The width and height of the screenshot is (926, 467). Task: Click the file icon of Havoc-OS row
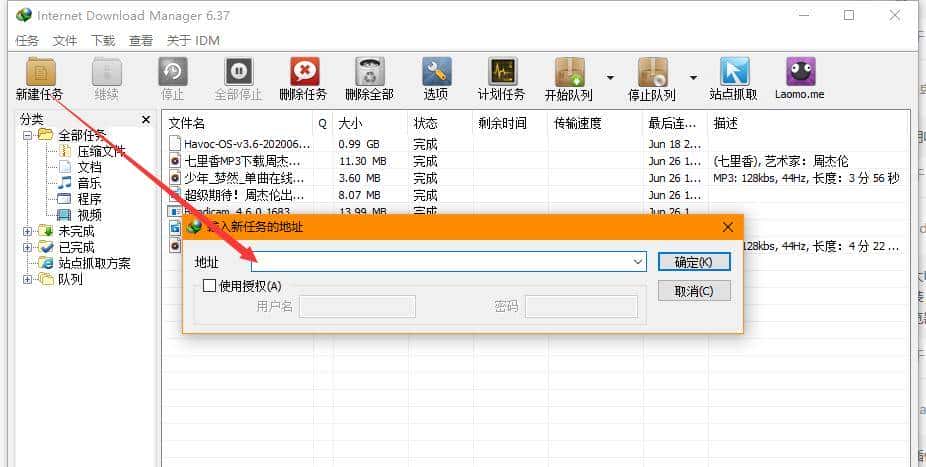(174, 143)
